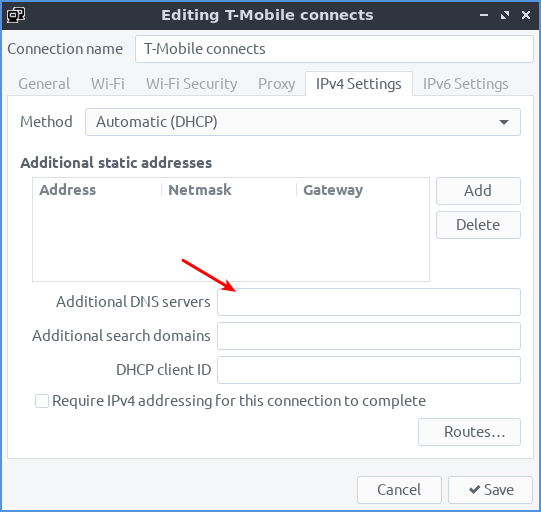Click the Delete address button
The image size is (541, 512).
[478, 225]
